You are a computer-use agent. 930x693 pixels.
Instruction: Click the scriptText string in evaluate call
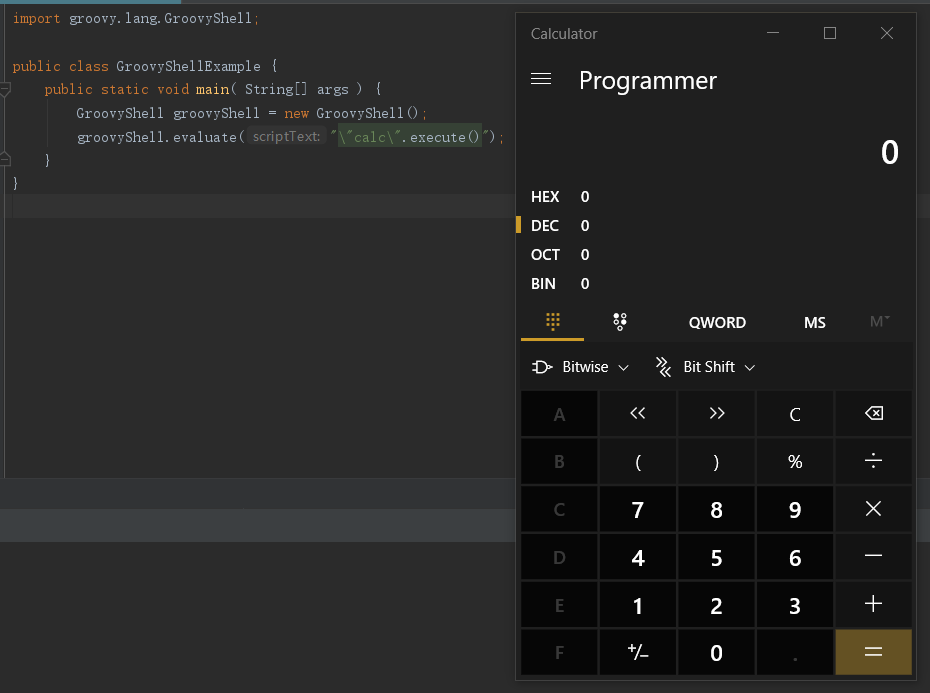coord(410,137)
